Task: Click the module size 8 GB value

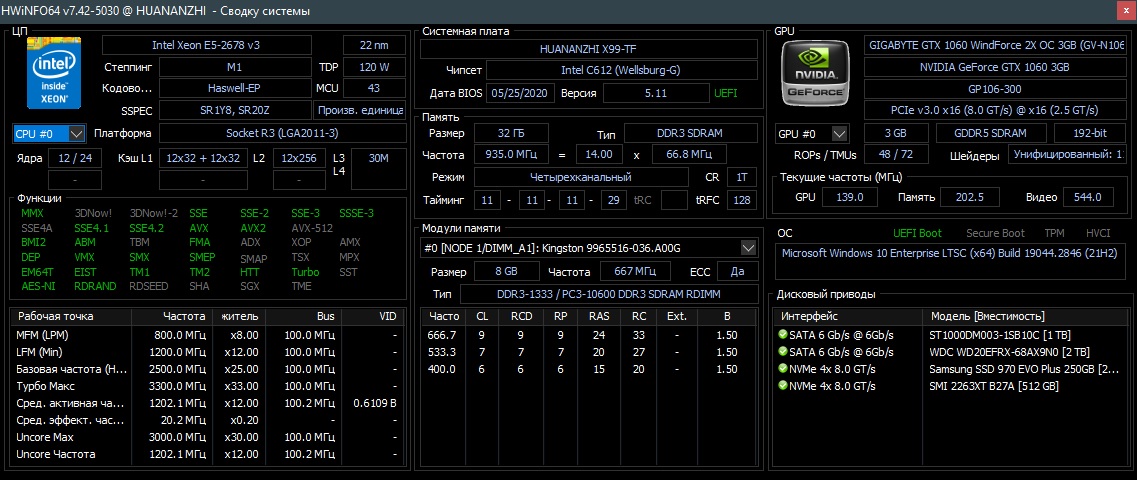Action: coord(506,271)
